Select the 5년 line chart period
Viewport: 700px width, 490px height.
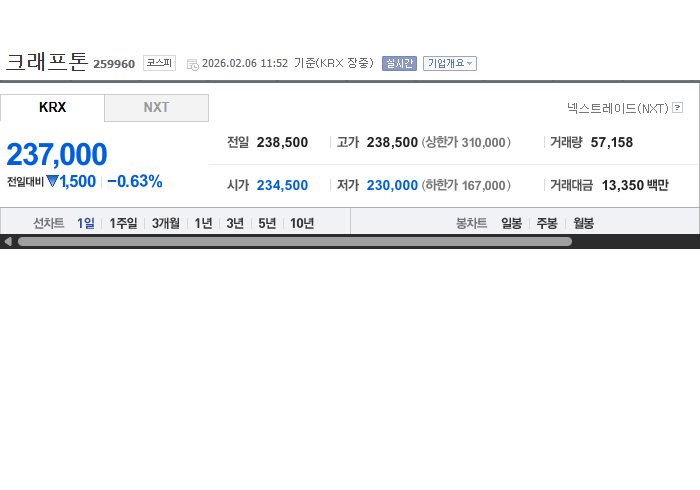[x=267, y=223]
